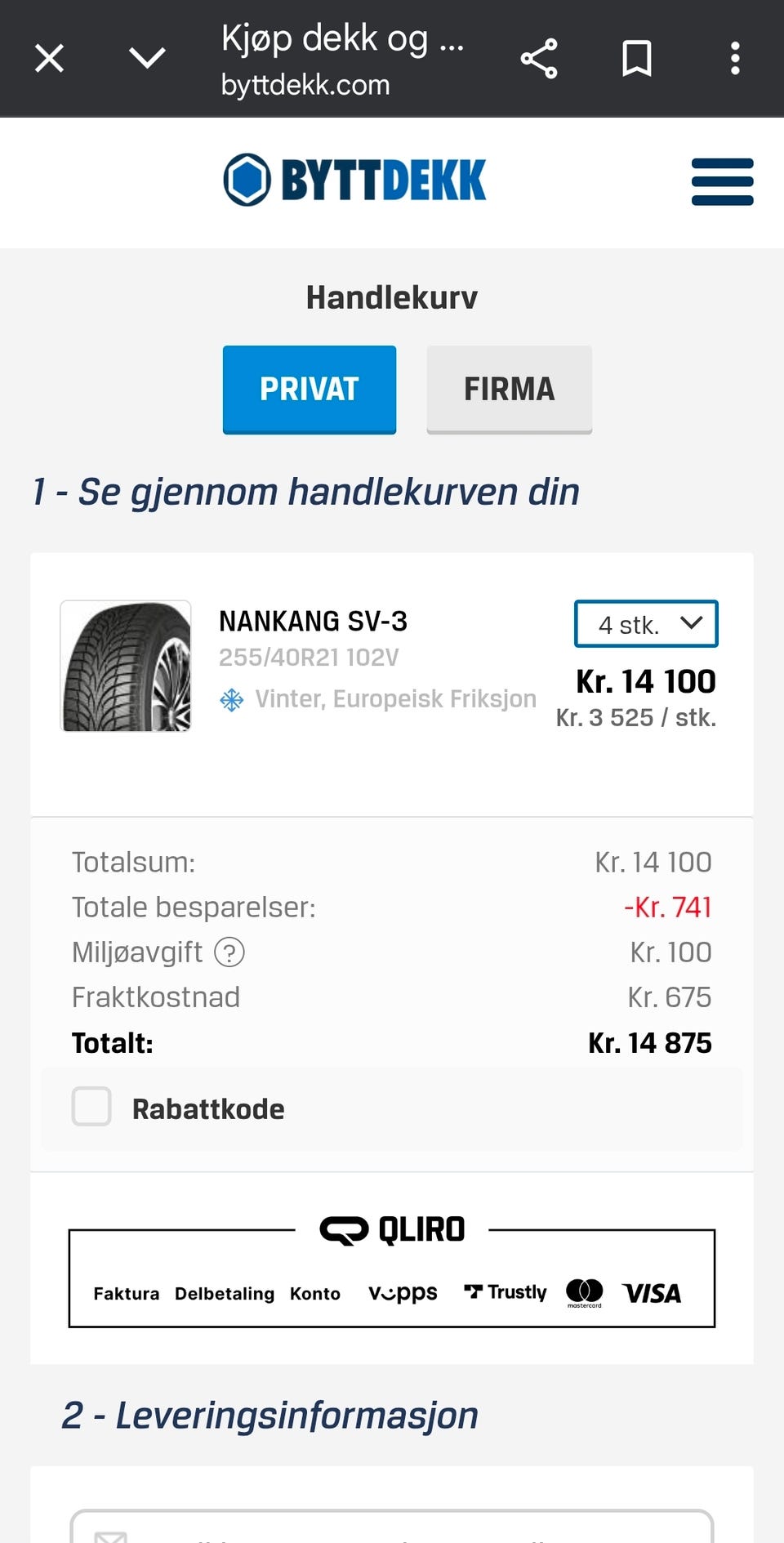Click the Vipps payment logo

tap(403, 1292)
